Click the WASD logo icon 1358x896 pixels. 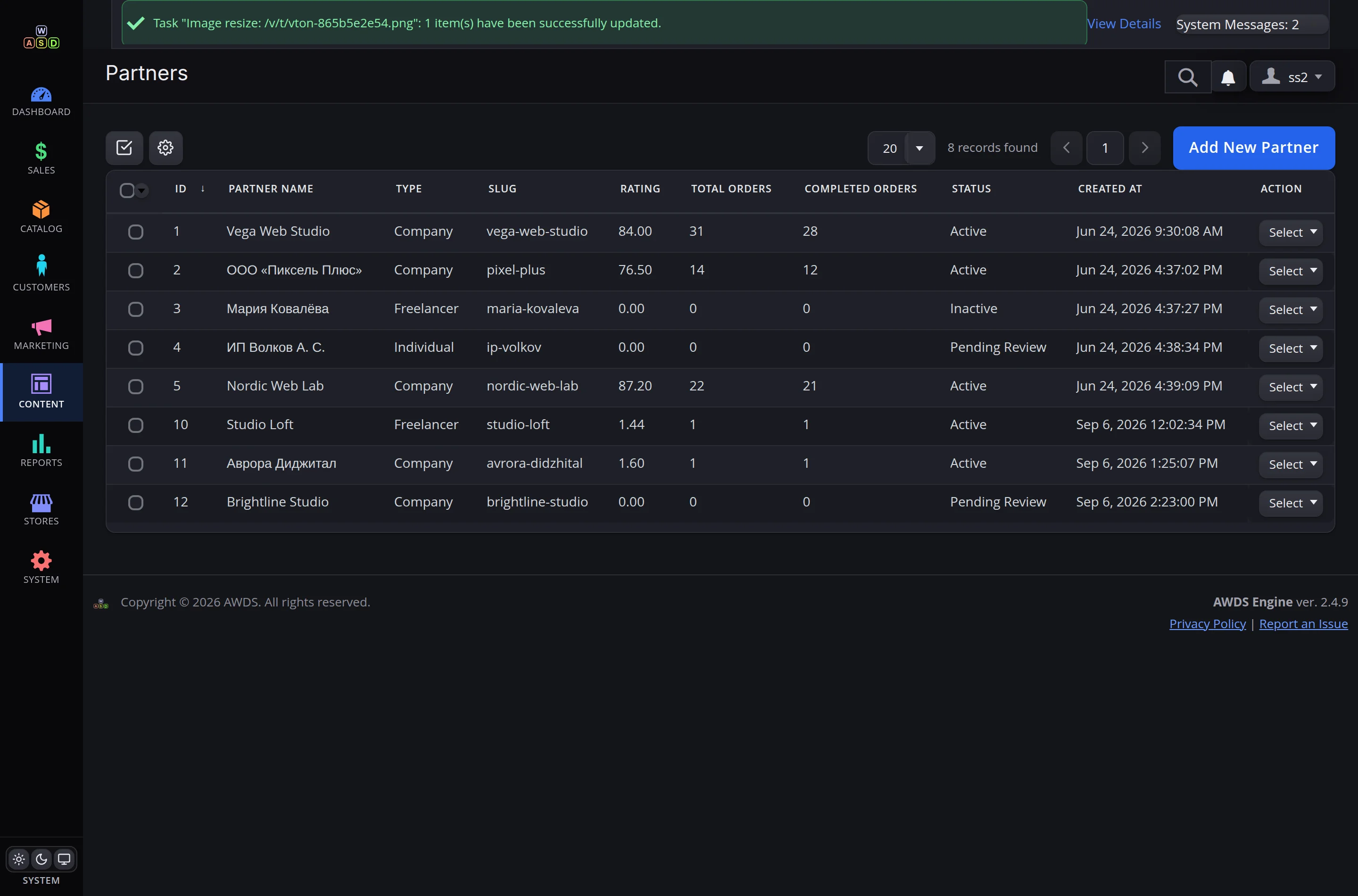point(41,37)
